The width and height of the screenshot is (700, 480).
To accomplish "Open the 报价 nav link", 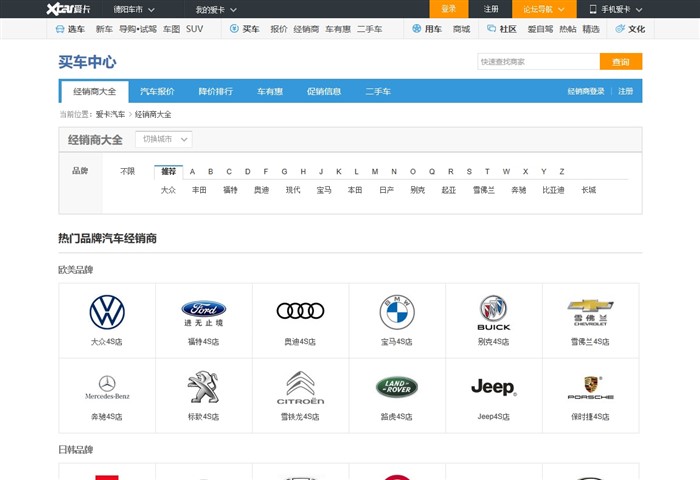I will (x=279, y=29).
